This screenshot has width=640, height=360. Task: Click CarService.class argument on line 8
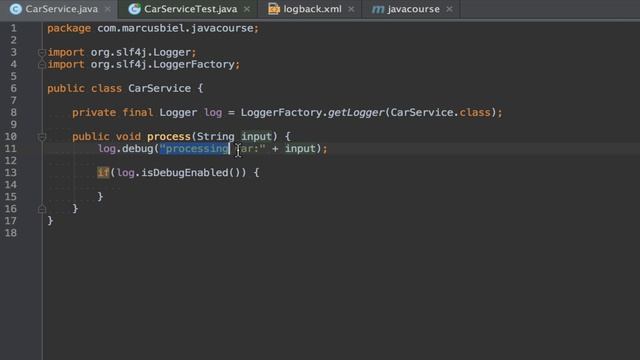click(440, 113)
